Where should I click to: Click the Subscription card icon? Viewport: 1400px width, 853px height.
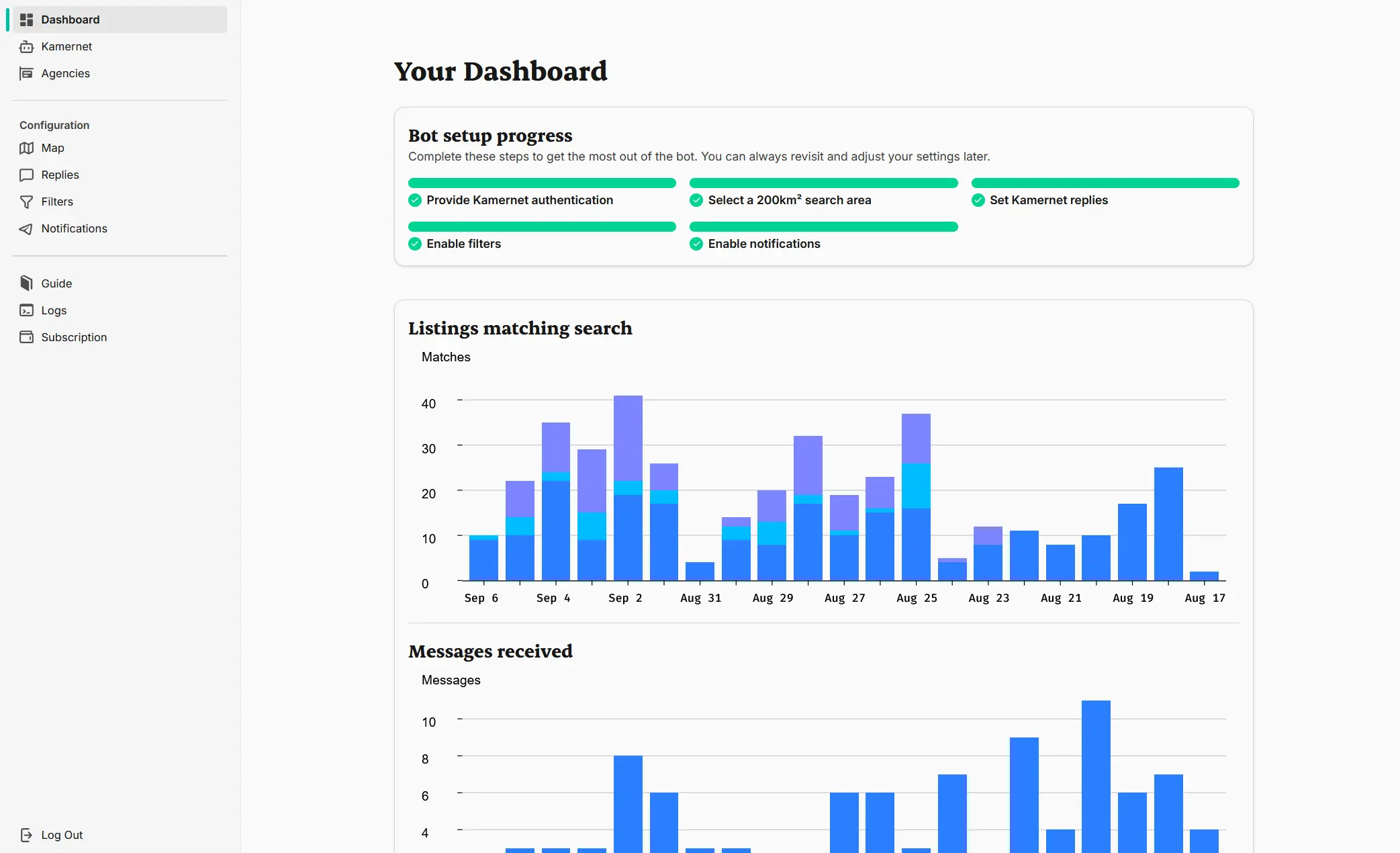pos(26,337)
